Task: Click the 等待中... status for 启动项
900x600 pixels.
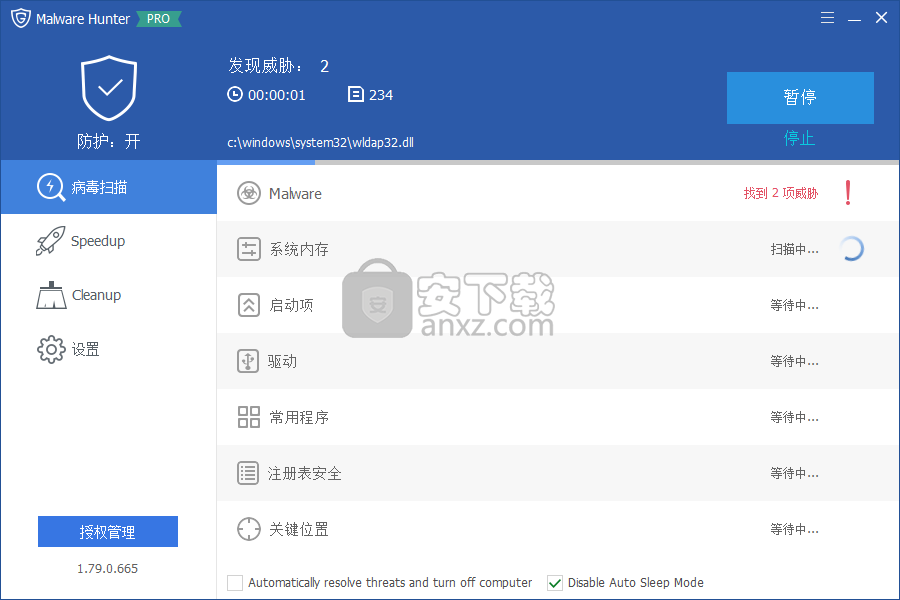Action: pos(794,305)
